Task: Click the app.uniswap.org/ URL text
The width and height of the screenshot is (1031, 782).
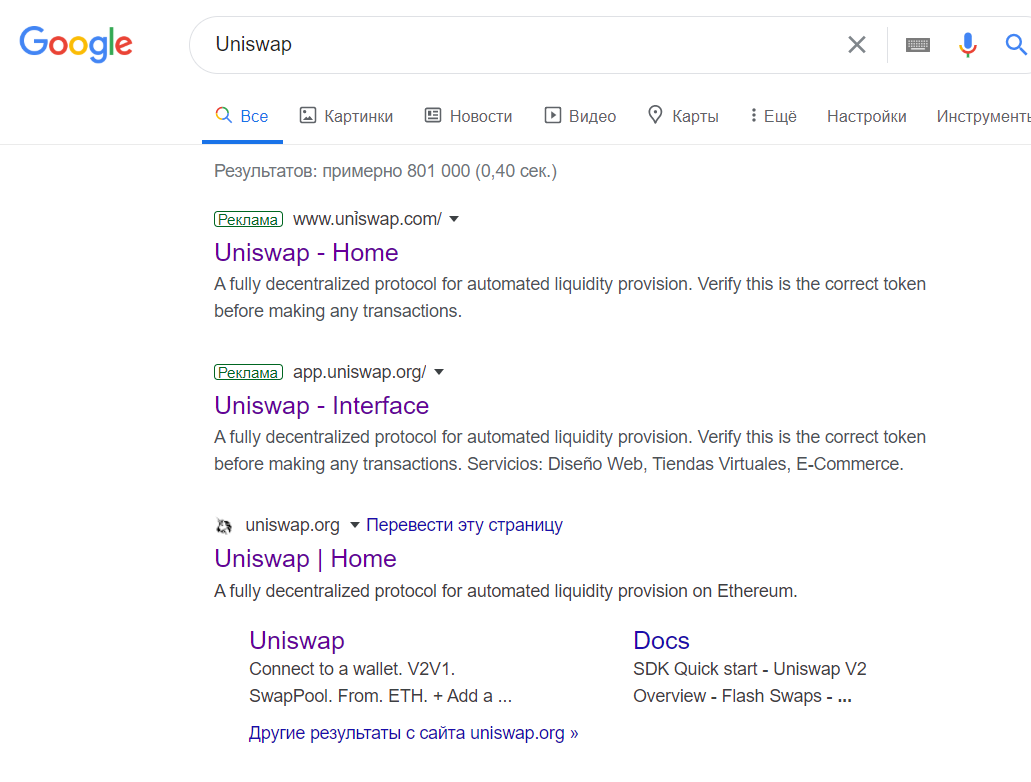Action: [x=360, y=372]
